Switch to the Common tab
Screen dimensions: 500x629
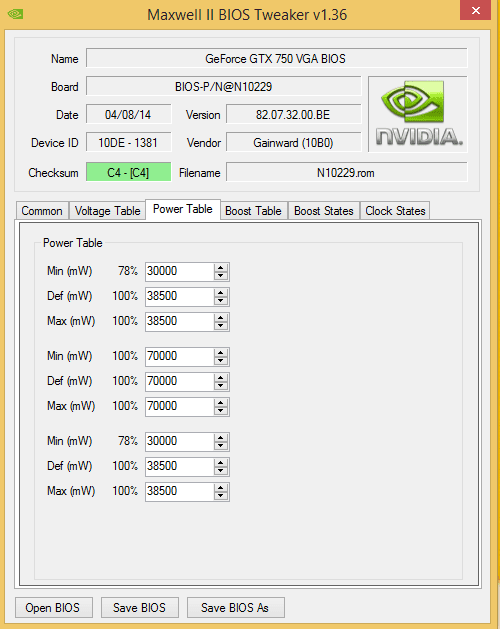[x=42, y=211]
